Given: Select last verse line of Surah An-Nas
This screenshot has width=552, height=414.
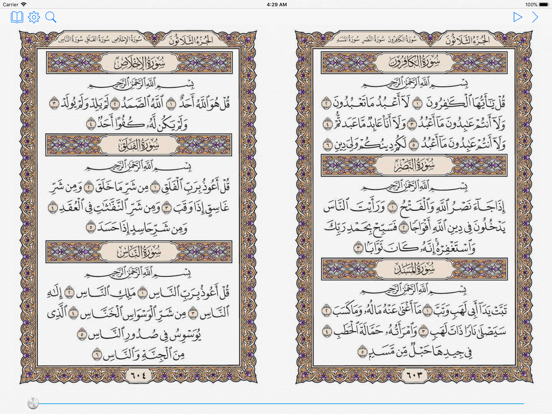Looking at the screenshot, I should [x=138, y=355].
